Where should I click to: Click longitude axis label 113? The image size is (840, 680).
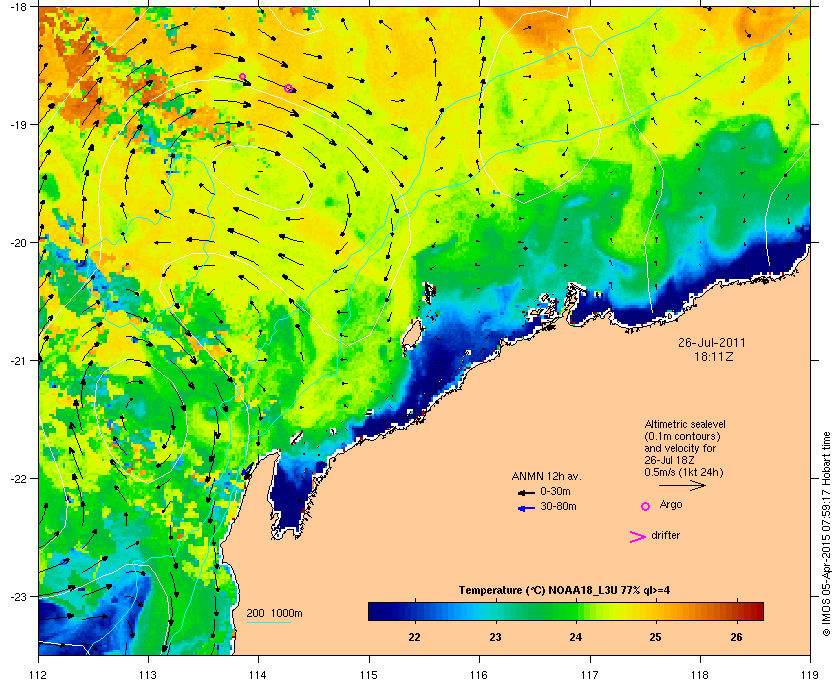pyautogui.click(x=148, y=675)
